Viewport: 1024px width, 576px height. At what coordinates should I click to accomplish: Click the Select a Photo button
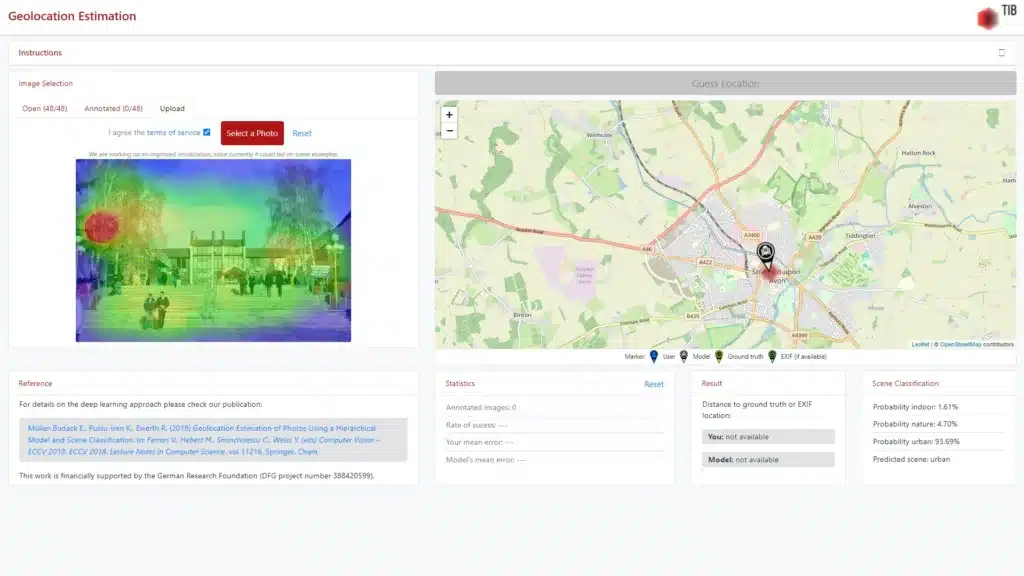click(252, 133)
